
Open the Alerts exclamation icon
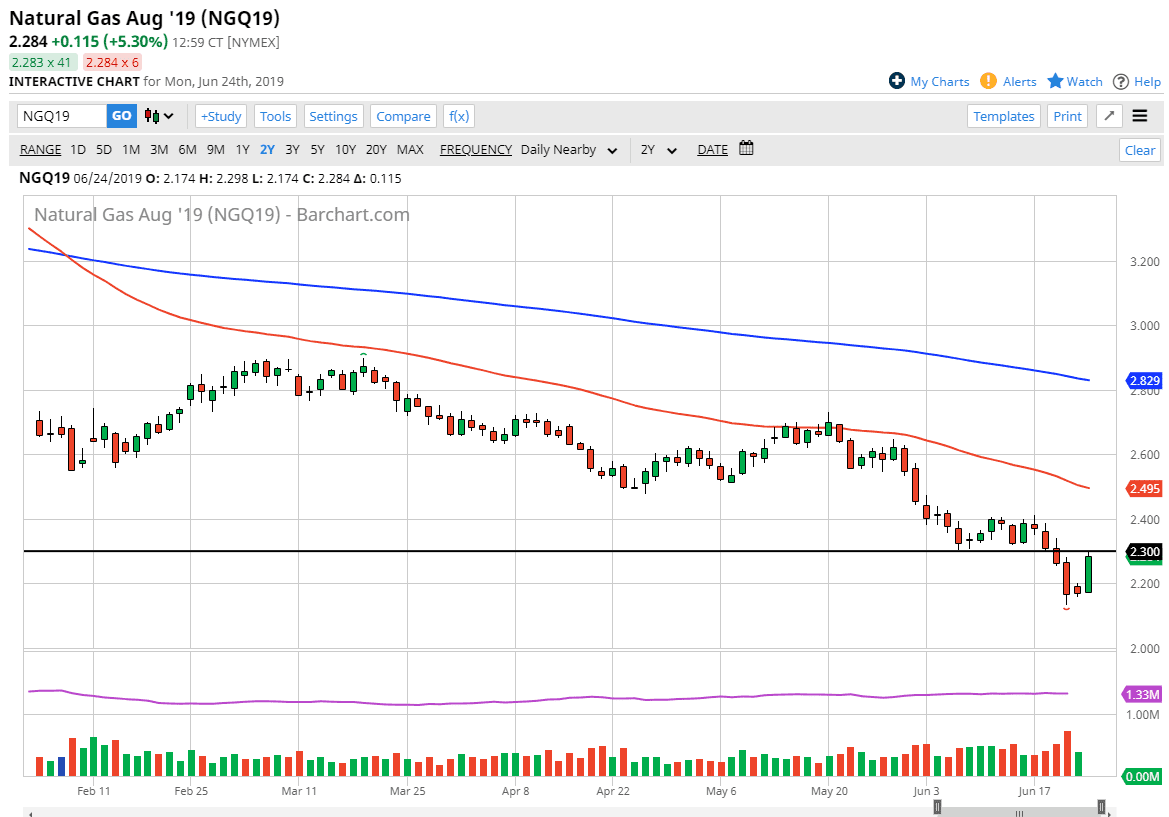(988, 81)
